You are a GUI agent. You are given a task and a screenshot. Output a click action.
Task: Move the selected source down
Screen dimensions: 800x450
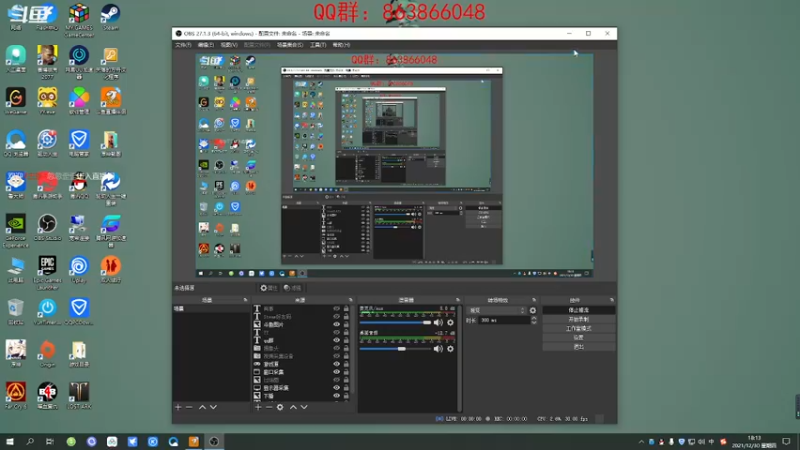pyautogui.click(x=304, y=407)
